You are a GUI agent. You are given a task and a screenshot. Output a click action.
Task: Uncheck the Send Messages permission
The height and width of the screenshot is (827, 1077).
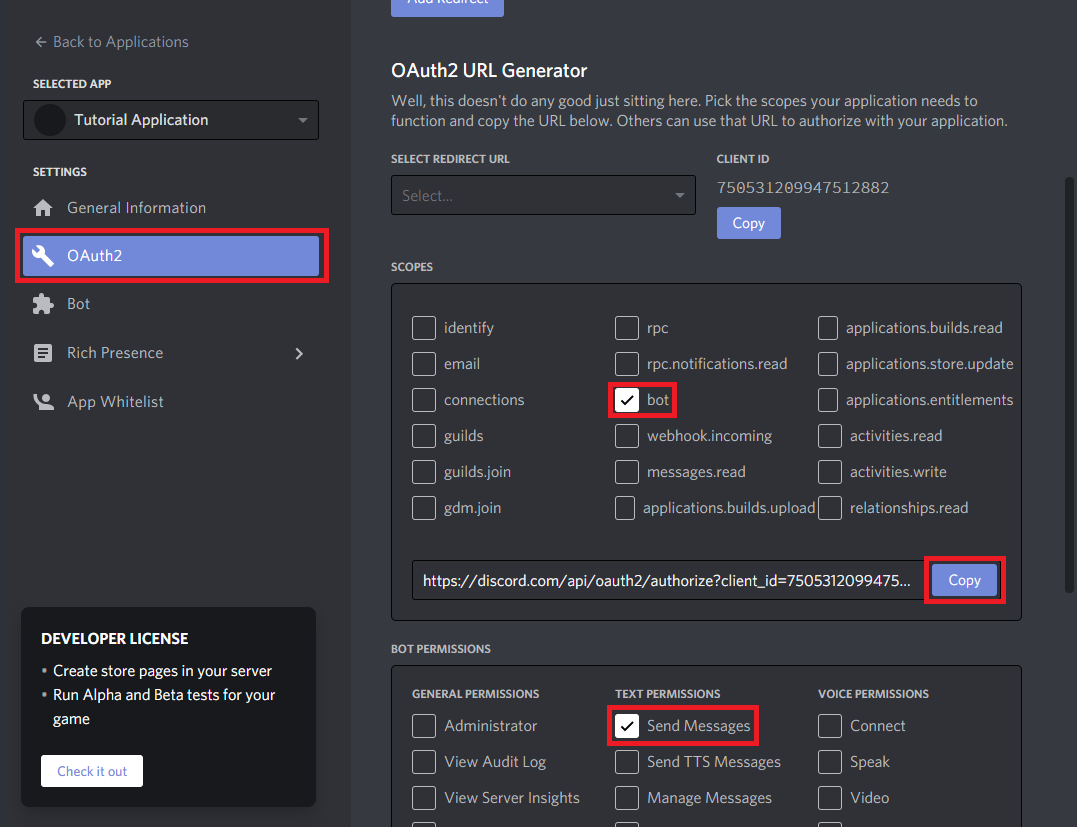[627, 725]
